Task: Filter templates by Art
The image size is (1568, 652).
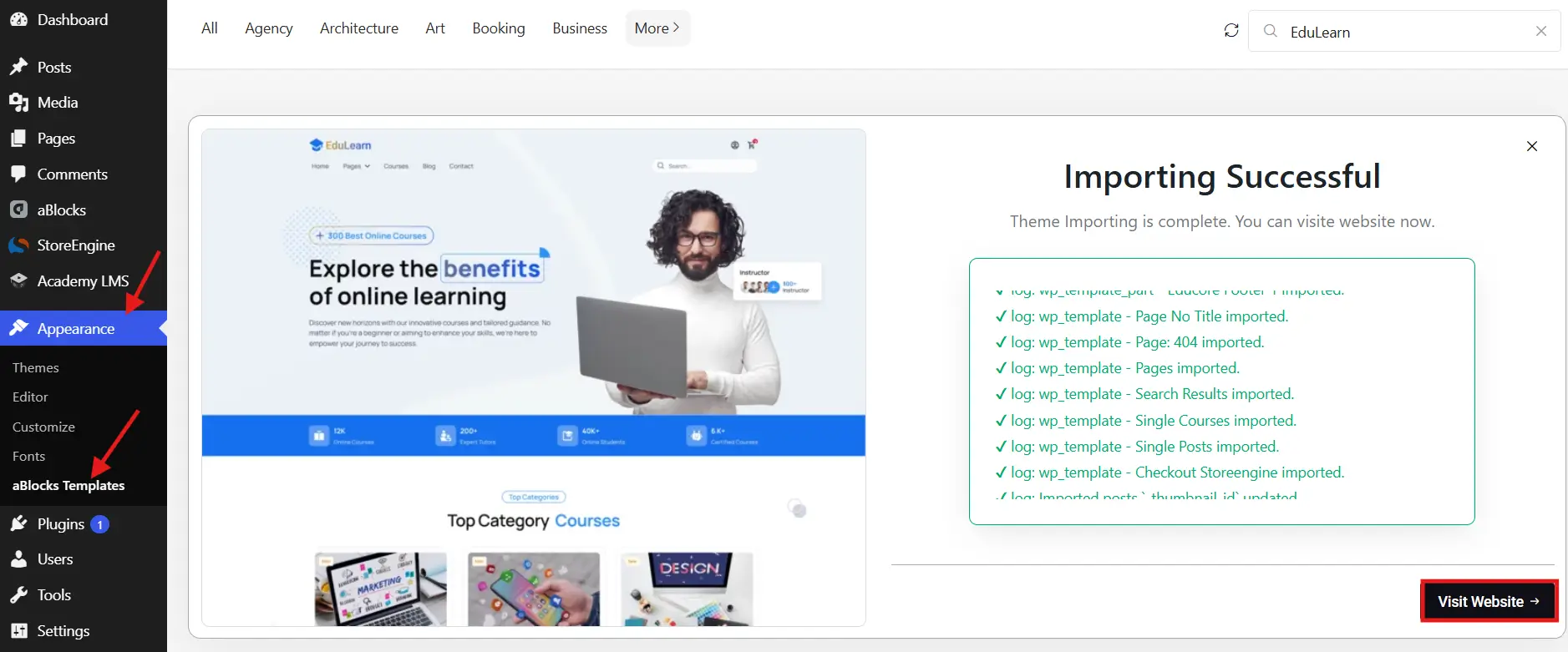Action: coord(435,28)
